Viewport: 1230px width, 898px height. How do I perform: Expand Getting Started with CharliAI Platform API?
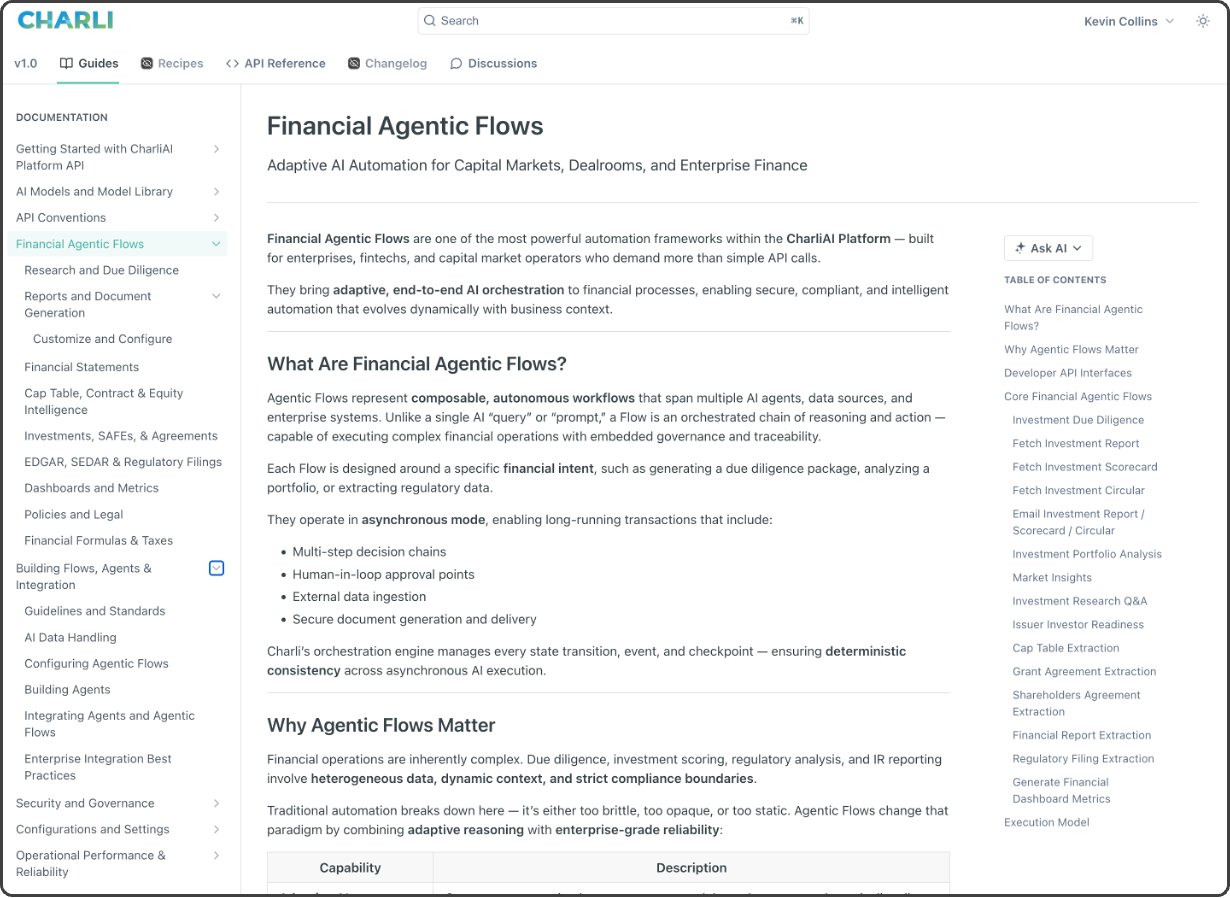tap(216, 149)
